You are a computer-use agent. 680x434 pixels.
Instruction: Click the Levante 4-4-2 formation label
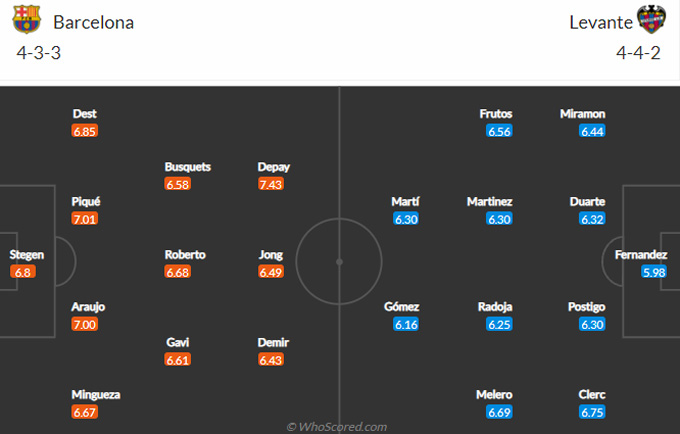click(x=638, y=53)
